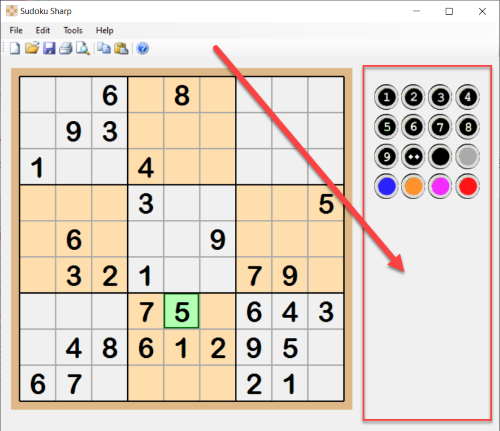Image resolution: width=500 pixels, height=431 pixels.
Task: Open the Edit menu
Action: click(43, 30)
